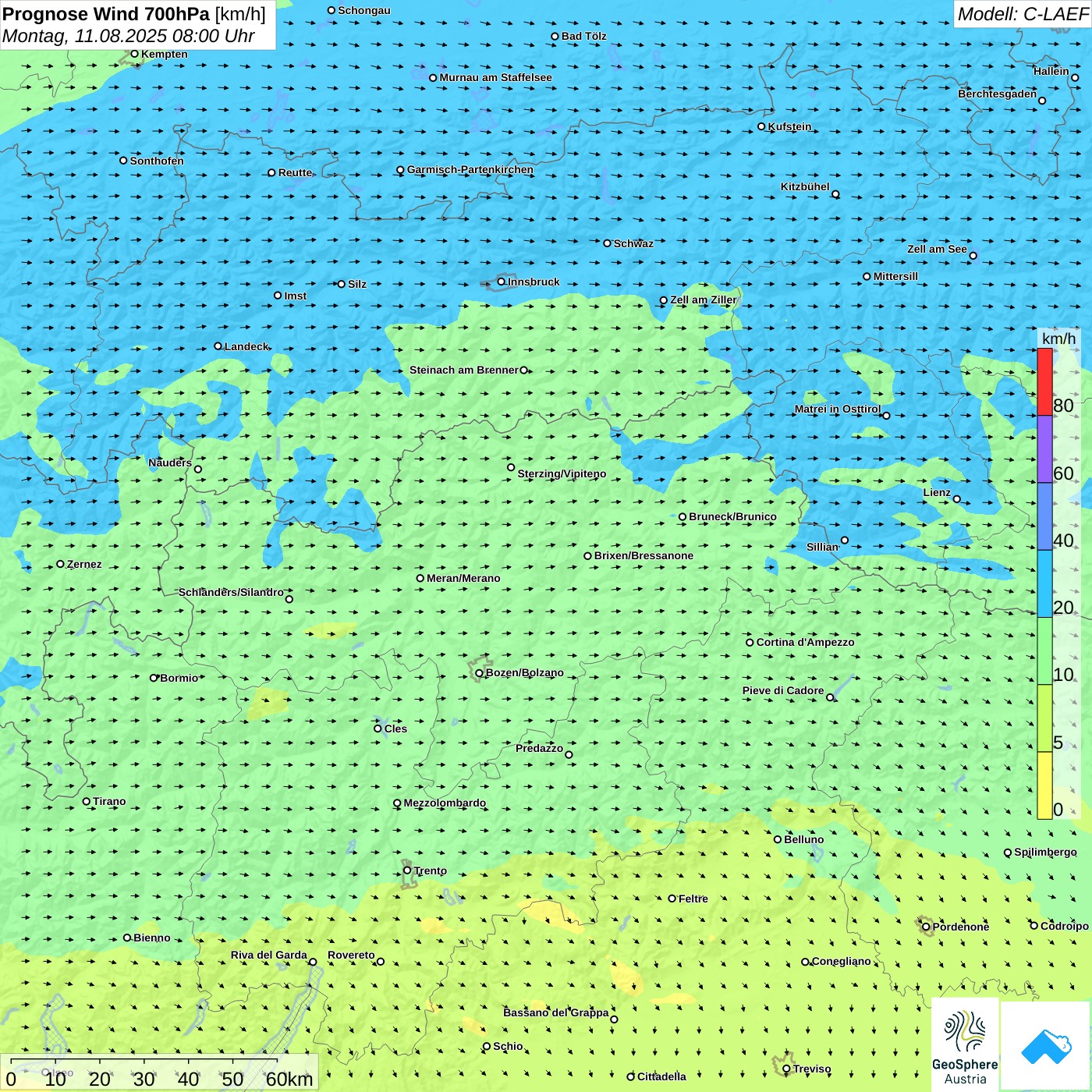Select the yellow 0–5 km/h legend color
The image size is (1092, 1092).
point(1044,785)
